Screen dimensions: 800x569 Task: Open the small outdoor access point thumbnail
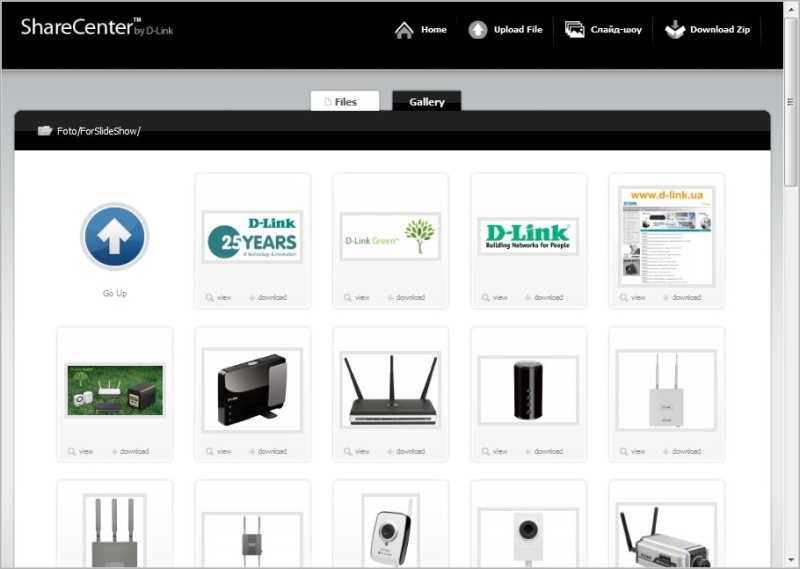coord(252,540)
